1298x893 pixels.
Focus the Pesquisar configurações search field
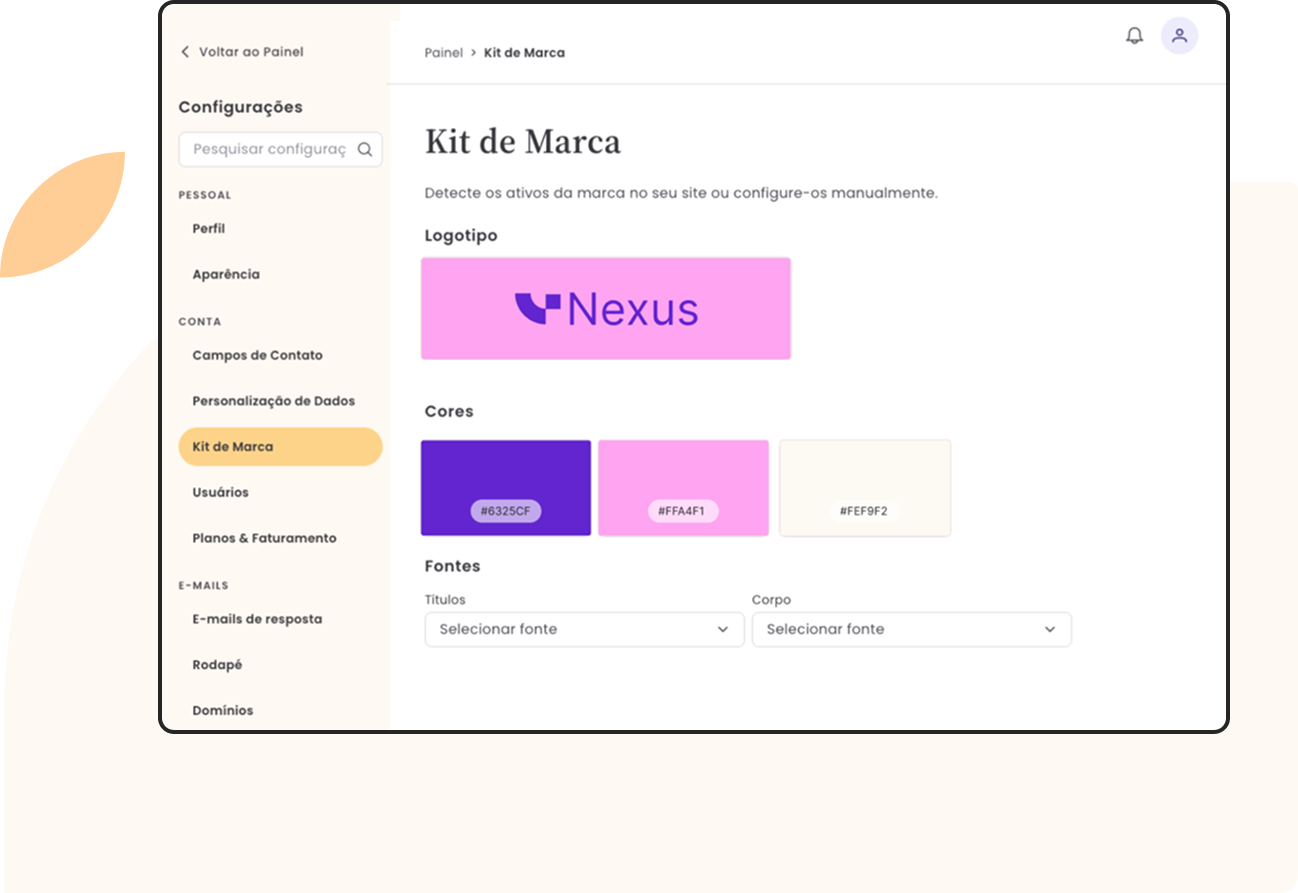coord(280,149)
